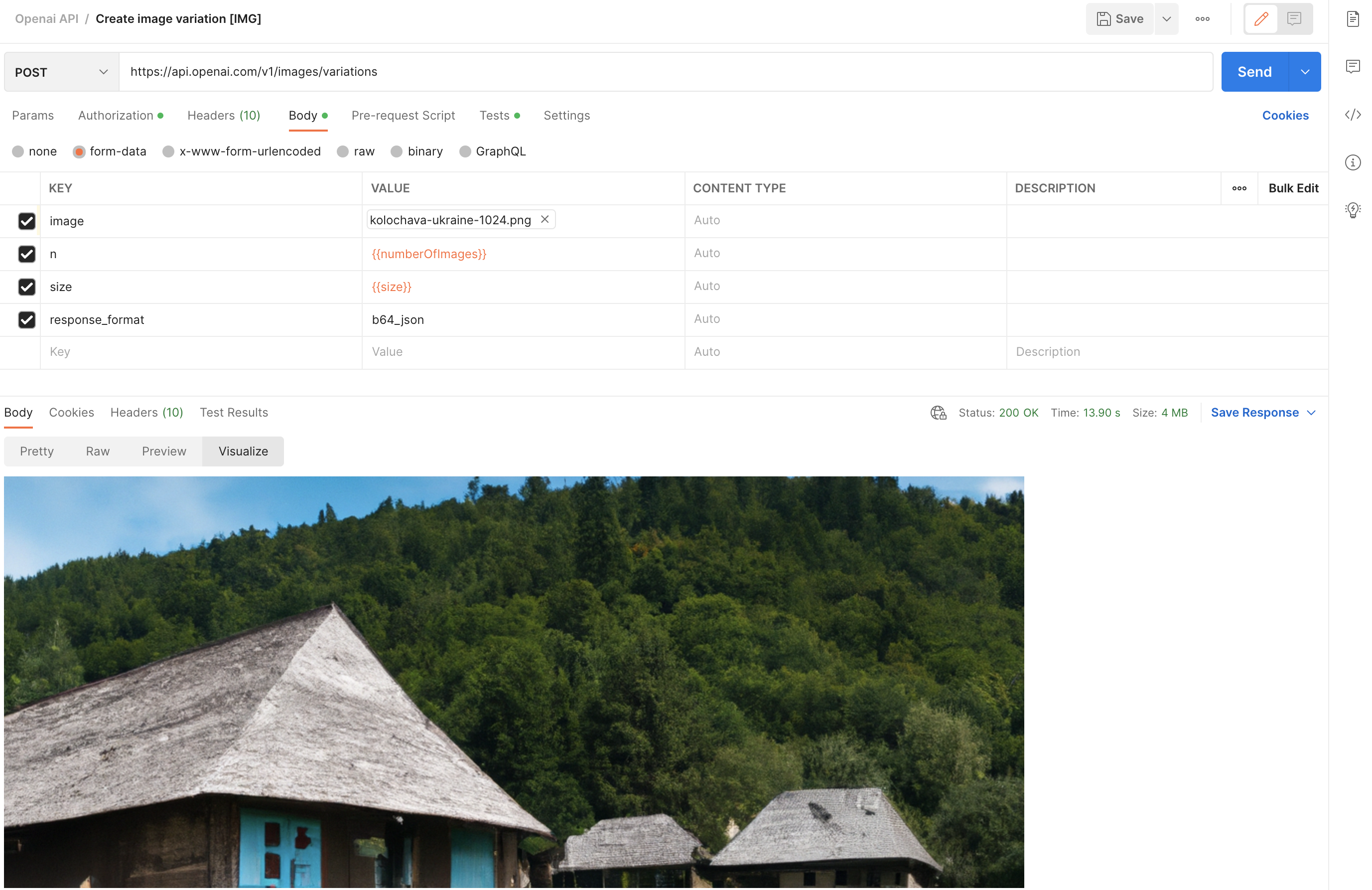This screenshot has width=1372, height=890.
Task: Click the network connection globe icon
Action: click(938, 413)
